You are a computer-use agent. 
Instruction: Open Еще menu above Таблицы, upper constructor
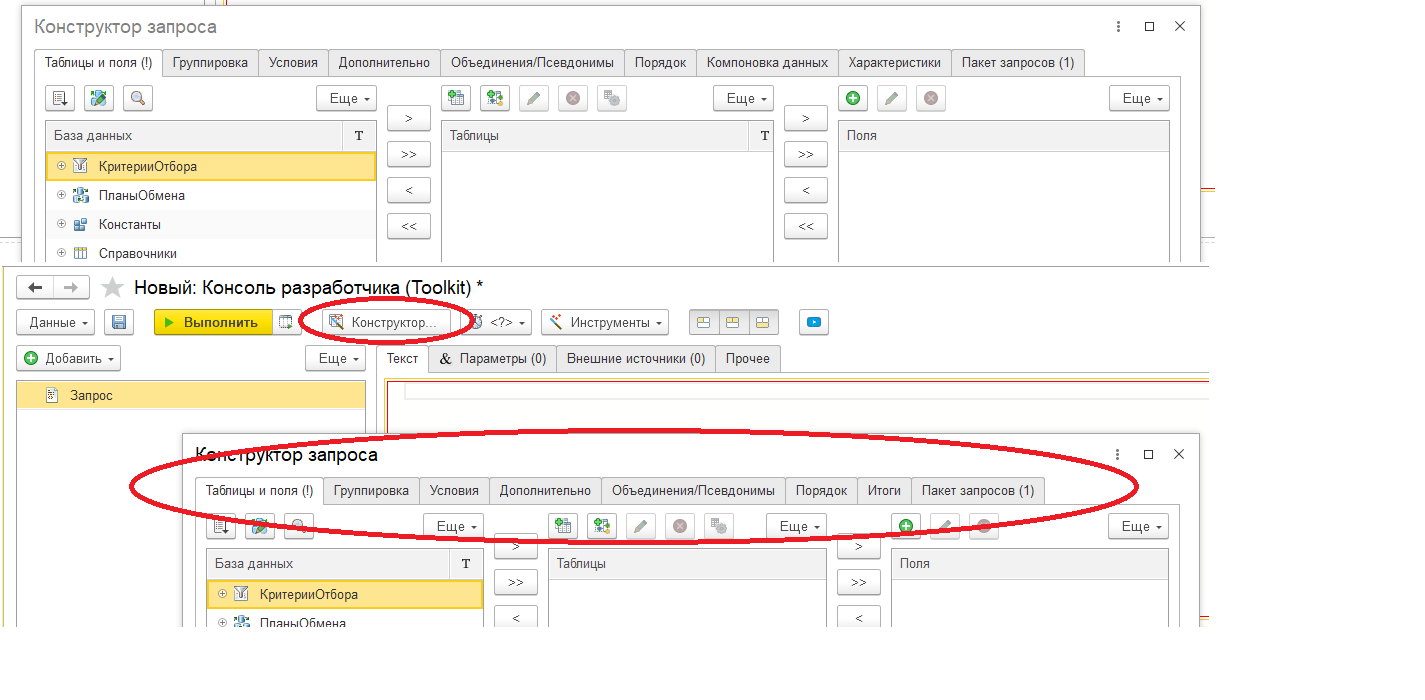(743, 98)
